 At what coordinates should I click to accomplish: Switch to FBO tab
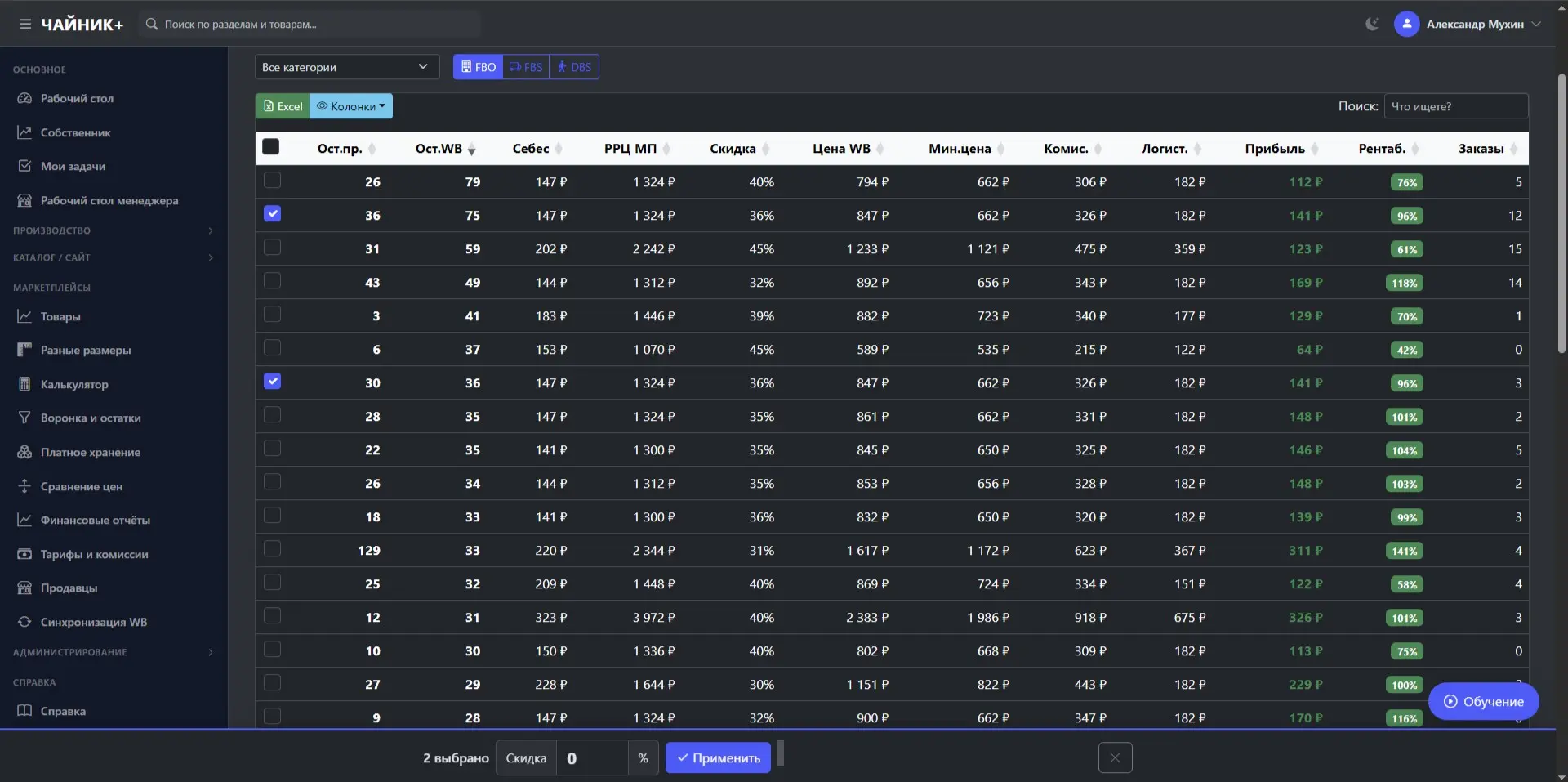point(479,67)
